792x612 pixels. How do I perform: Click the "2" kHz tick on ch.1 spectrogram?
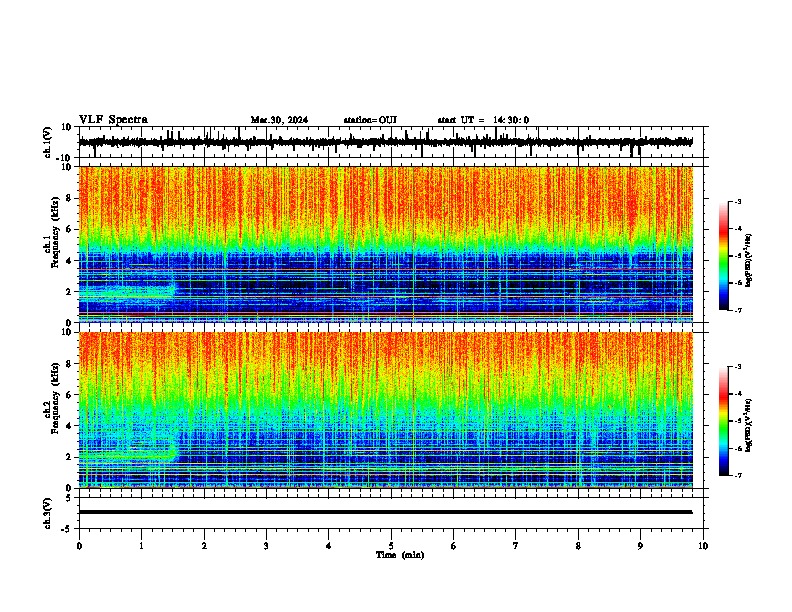[x=69, y=292]
